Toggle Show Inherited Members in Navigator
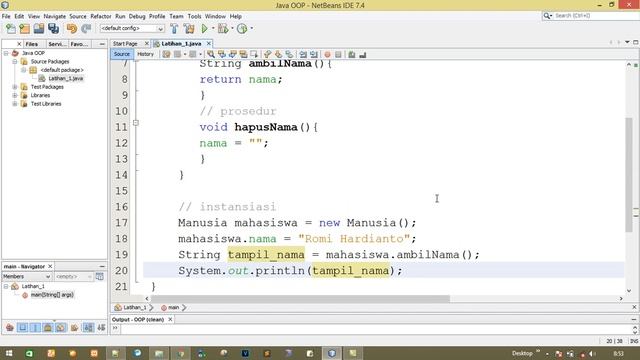The height and width of the screenshot is (360, 640). 10,327
